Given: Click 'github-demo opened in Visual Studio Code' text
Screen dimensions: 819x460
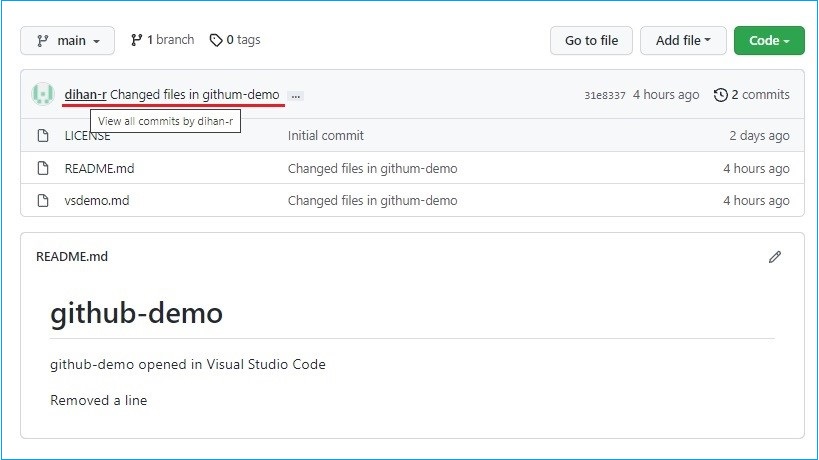Looking at the screenshot, I should (x=188, y=364).
